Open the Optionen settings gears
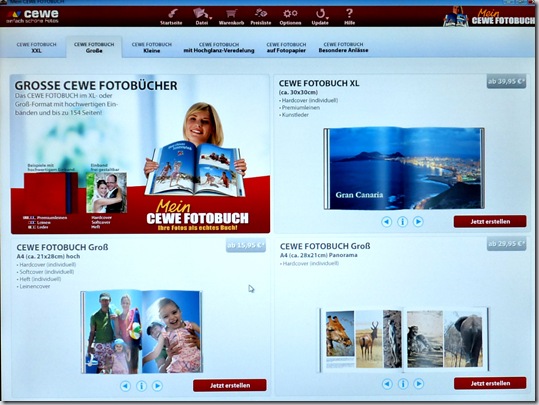This screenshot has width=539, height=405. pos(290,17)
